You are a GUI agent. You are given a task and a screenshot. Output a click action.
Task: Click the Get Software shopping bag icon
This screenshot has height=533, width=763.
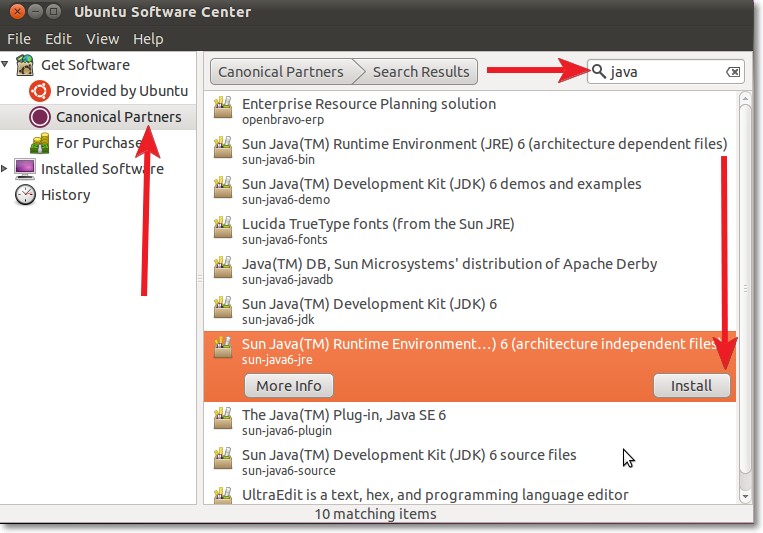click(x=24, y=65)
